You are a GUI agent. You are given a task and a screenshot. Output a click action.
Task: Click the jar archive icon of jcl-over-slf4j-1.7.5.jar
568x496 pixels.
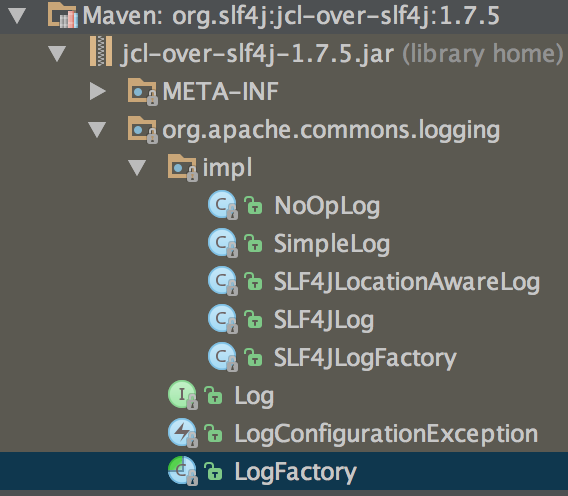101,51
